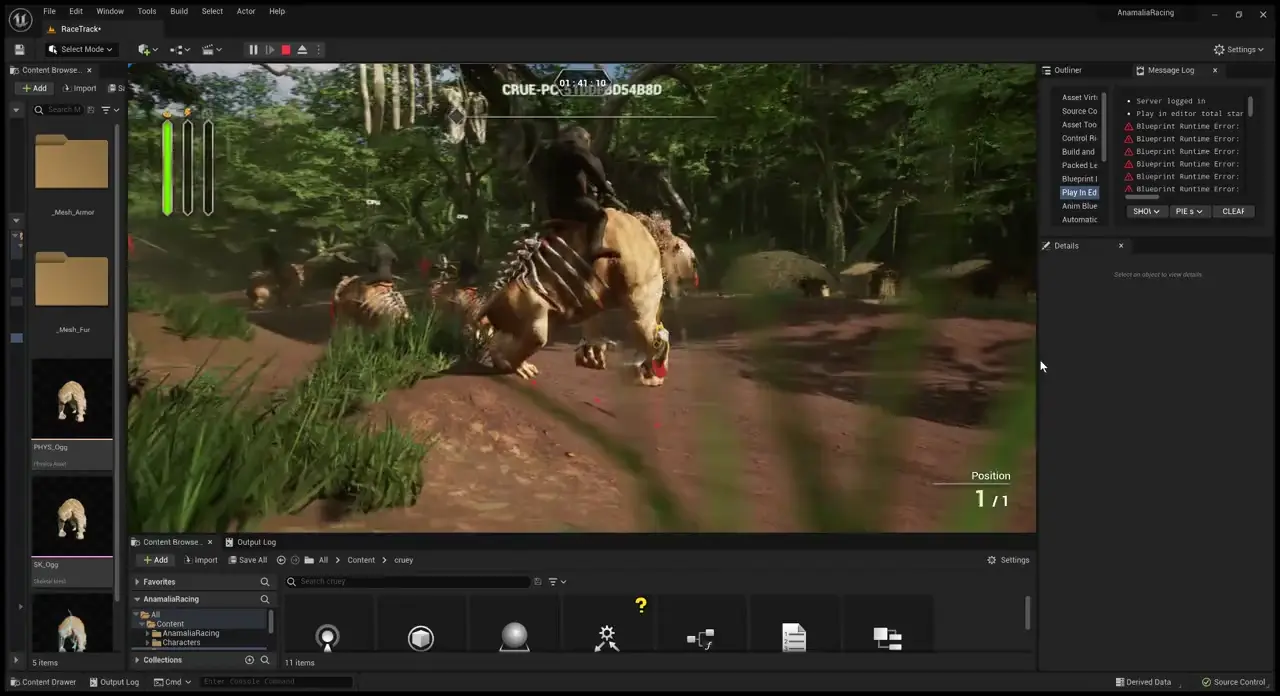
Task: Clear the message log with CLEAR
Action: [x=1233, y=211]
